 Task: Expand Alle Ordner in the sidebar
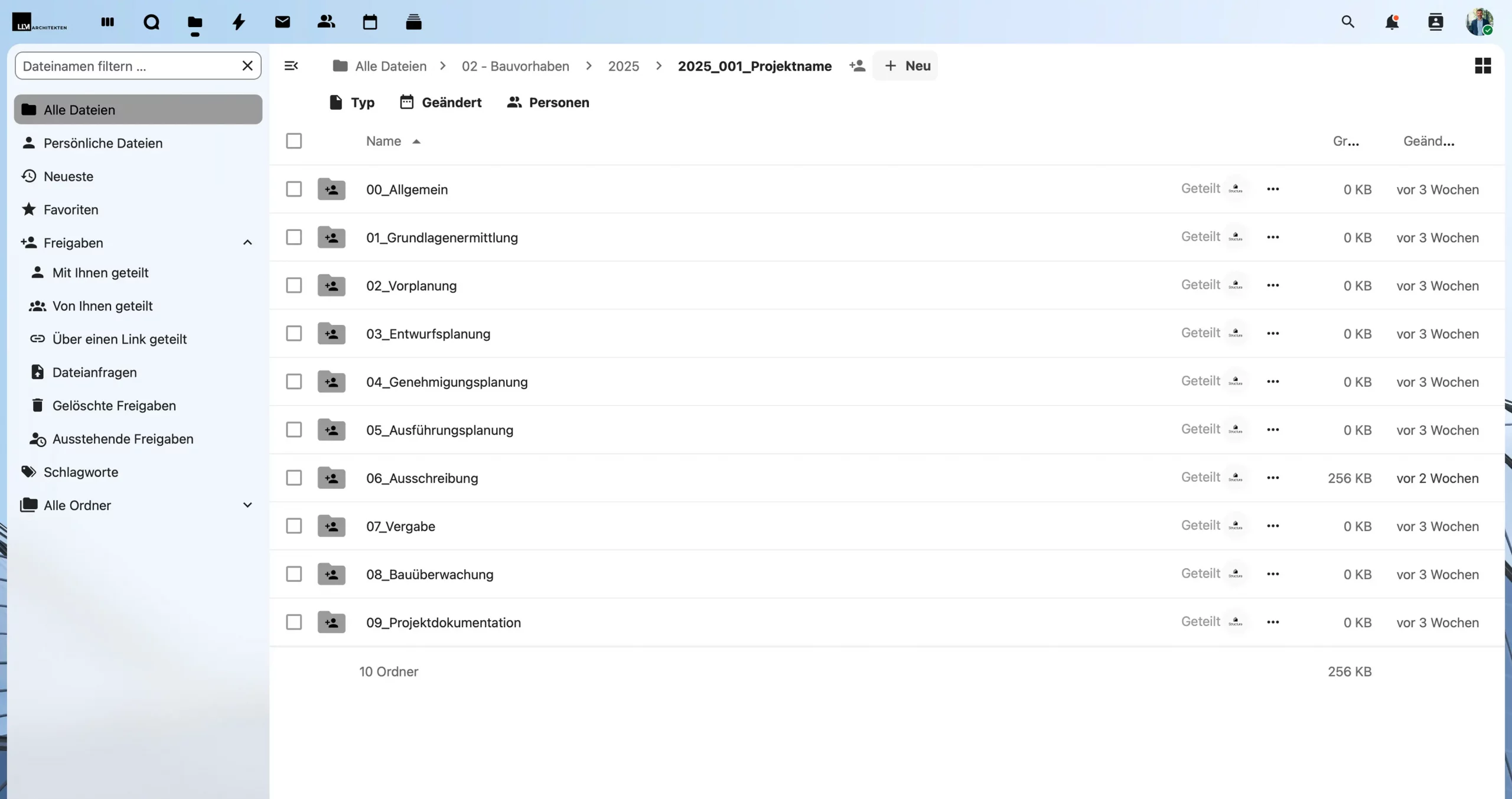pyautogui.click(x=247, y=505)
